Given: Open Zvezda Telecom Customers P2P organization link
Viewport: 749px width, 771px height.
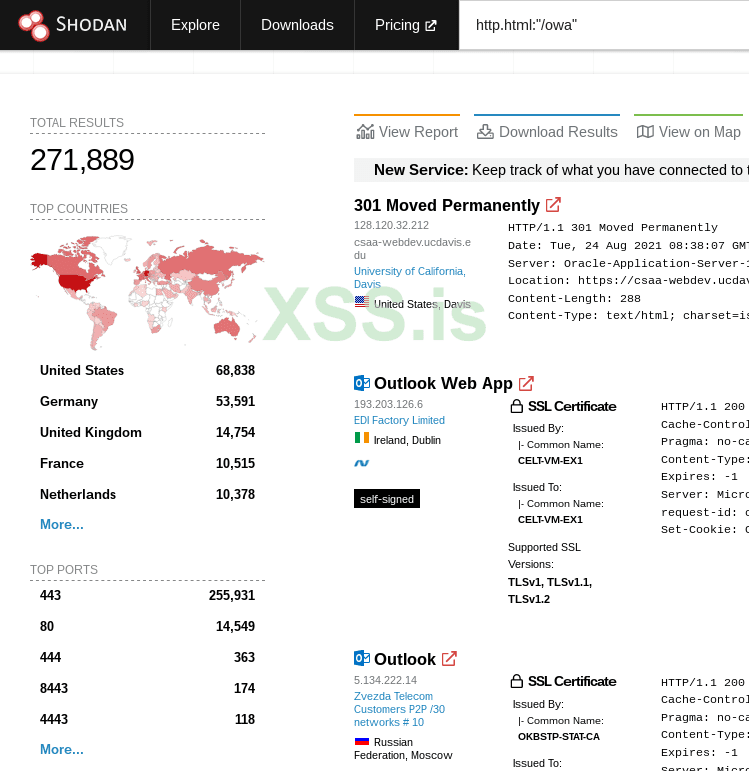Looking at the screenshot, I should pos(399,709).
